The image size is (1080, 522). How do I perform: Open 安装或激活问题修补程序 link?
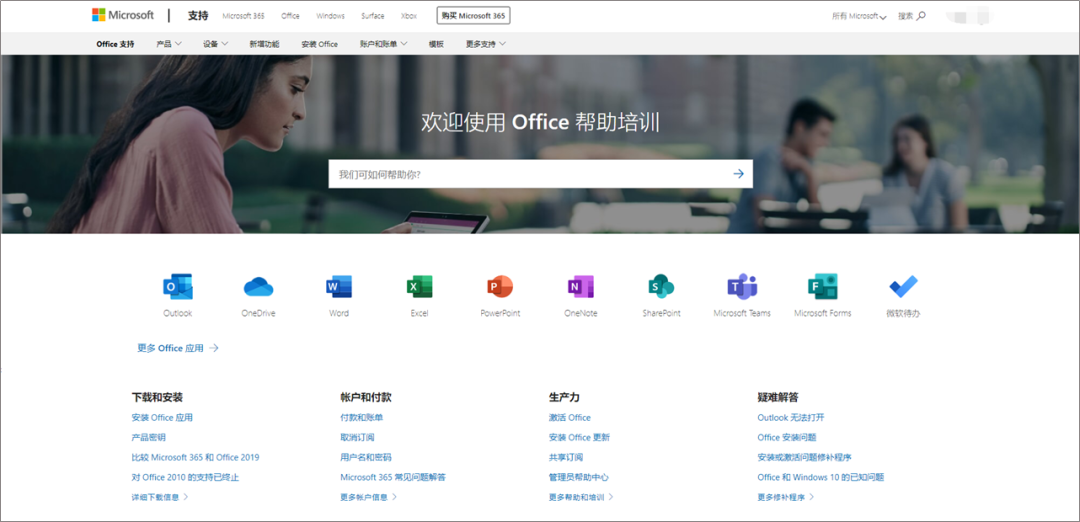[x=804, y=457]
